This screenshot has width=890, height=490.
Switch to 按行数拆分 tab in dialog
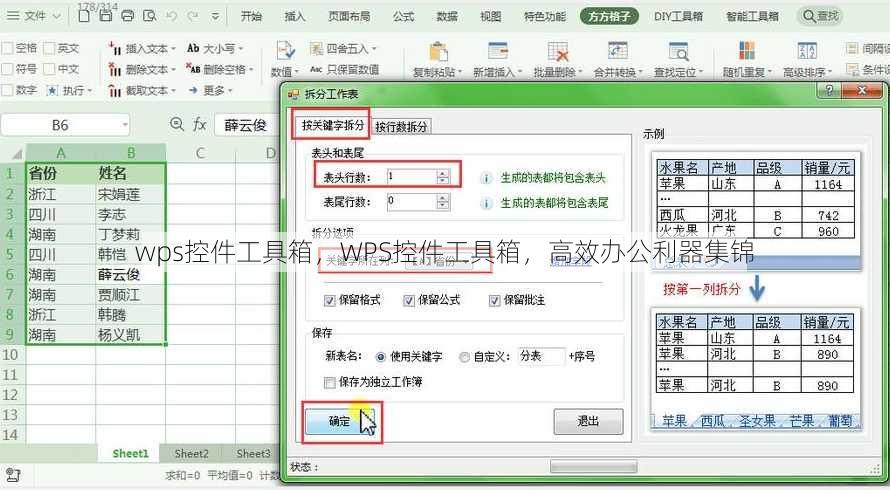(x=401, y=127)
